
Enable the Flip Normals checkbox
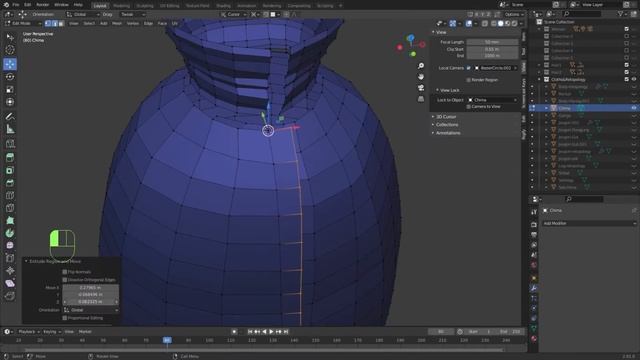[64, 271]
